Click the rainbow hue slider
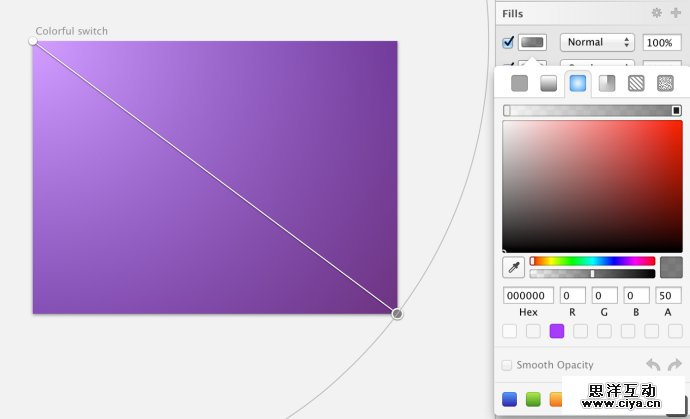Image resolution: width=690 pixels, height=419 pixels. (592, 261)
